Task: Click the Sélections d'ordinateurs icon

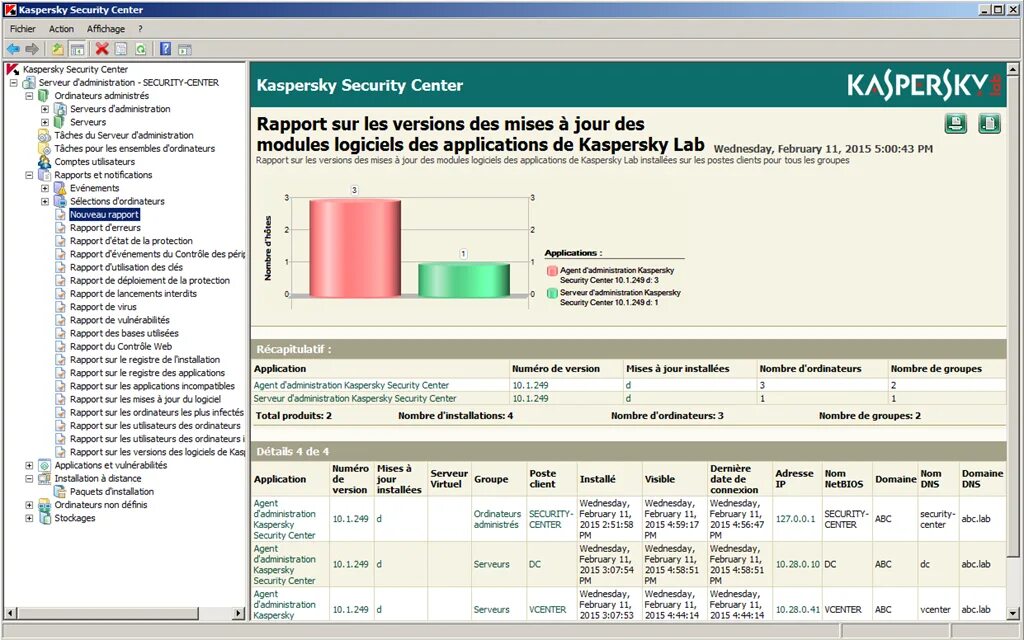Action: click(x=60, y=201)
